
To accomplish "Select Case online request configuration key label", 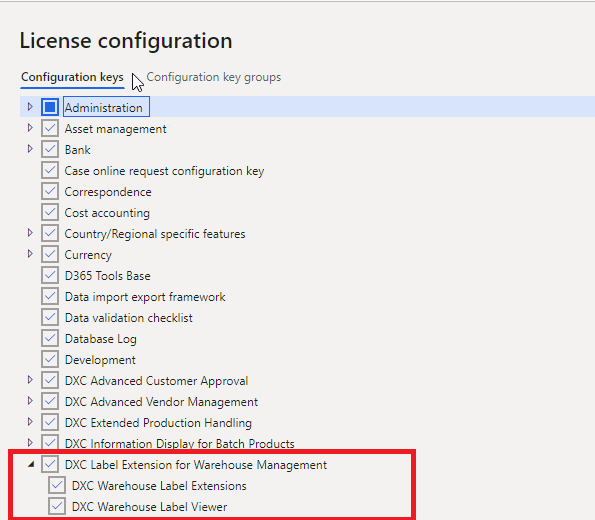I will pyautogui.click(x=164, y=171).
